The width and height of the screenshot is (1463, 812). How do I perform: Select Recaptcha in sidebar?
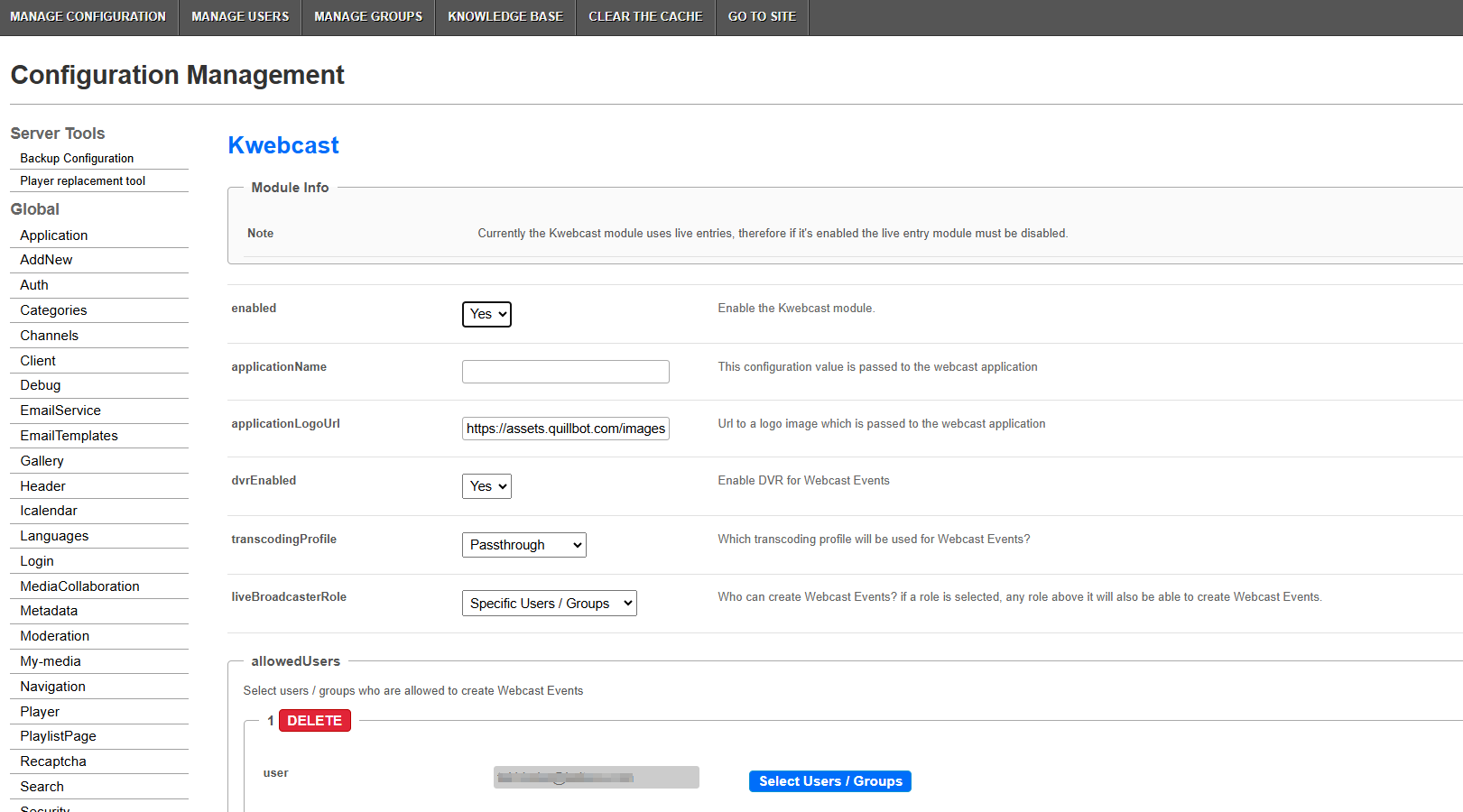coord(53,761)
